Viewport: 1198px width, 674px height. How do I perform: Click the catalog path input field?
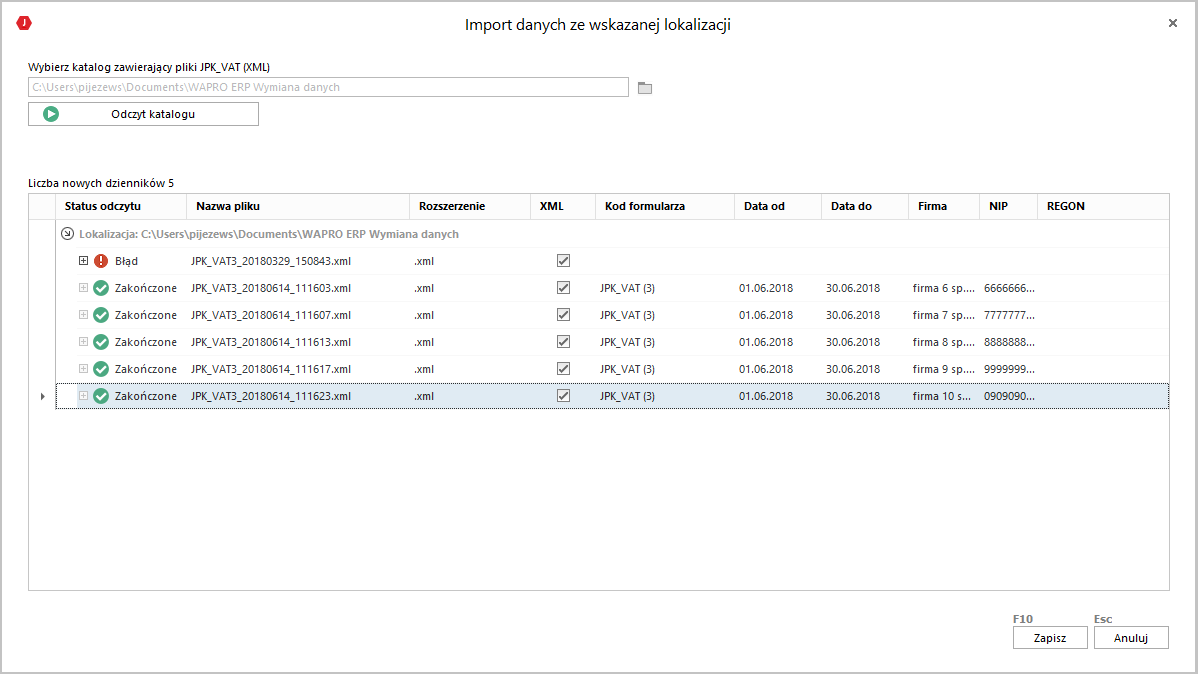tap(328, 88)
